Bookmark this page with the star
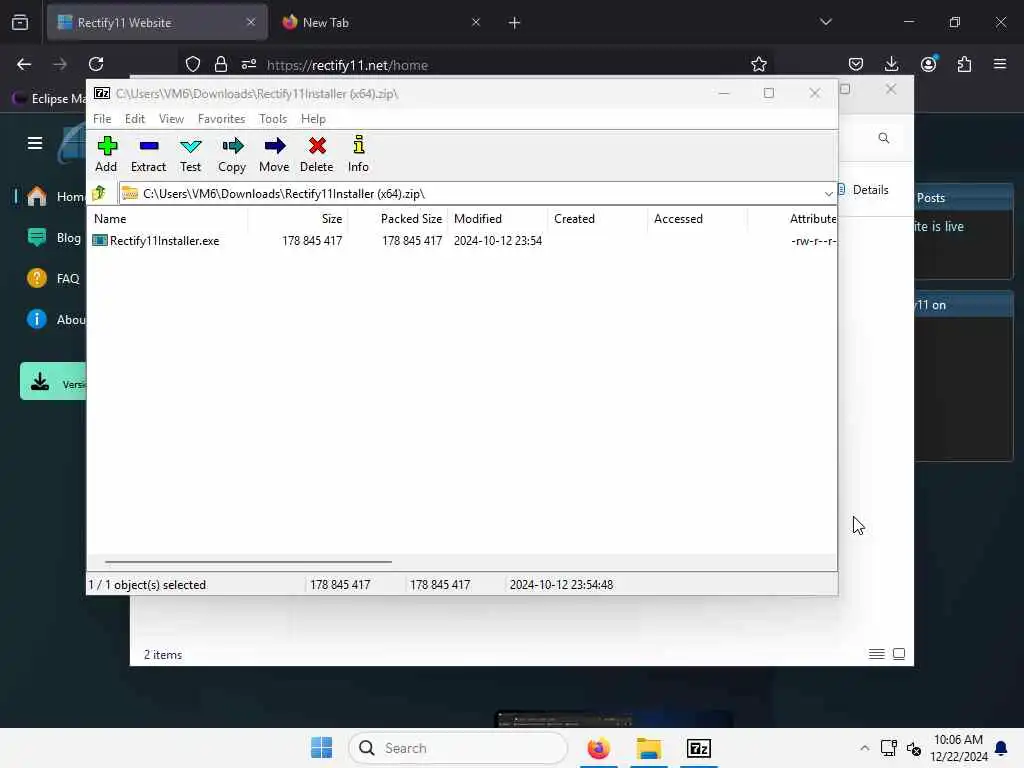 (758, 64)
